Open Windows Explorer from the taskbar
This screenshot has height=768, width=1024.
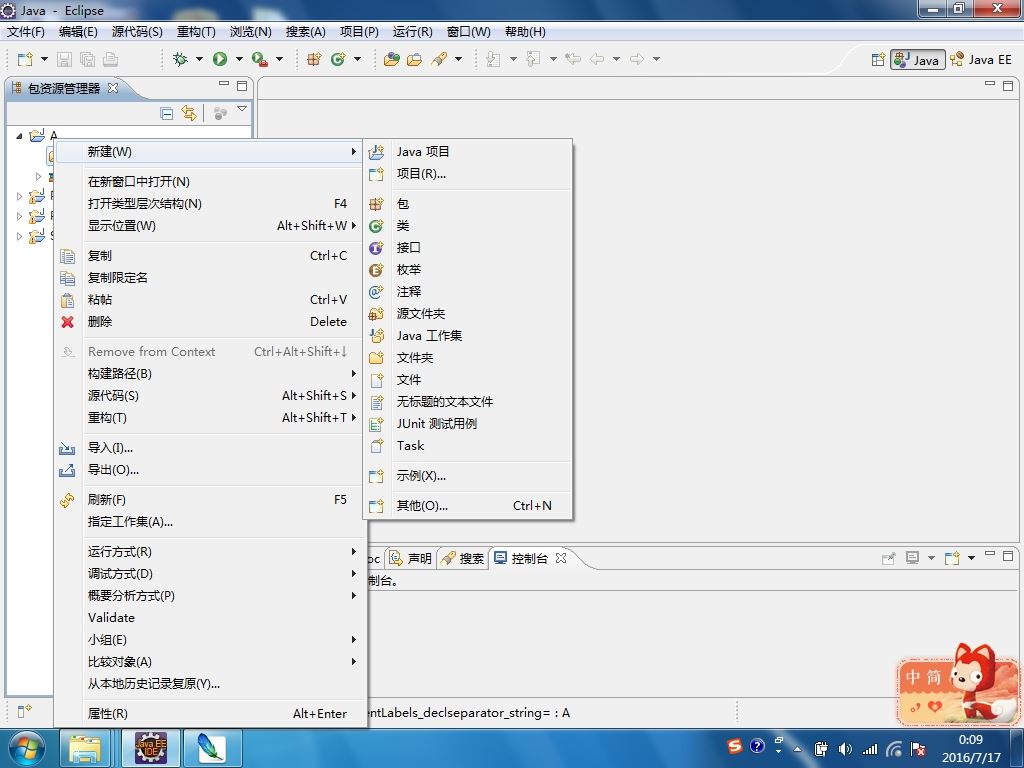tap(84, 748)
